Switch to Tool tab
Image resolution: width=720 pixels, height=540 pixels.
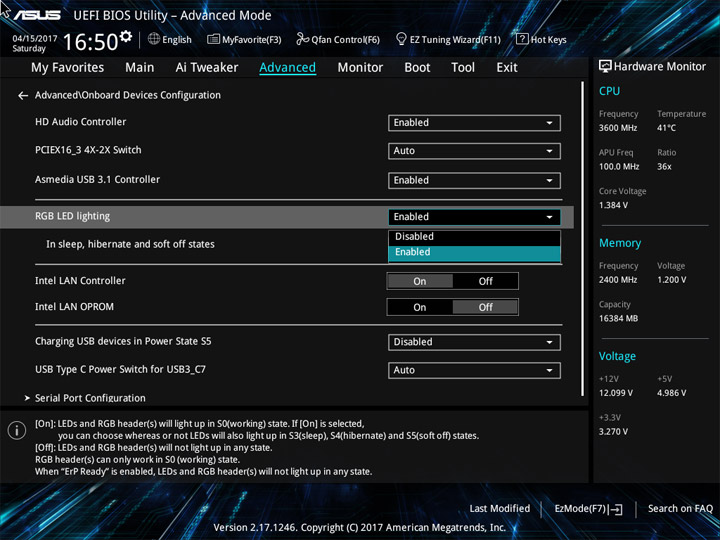(463, 68)
